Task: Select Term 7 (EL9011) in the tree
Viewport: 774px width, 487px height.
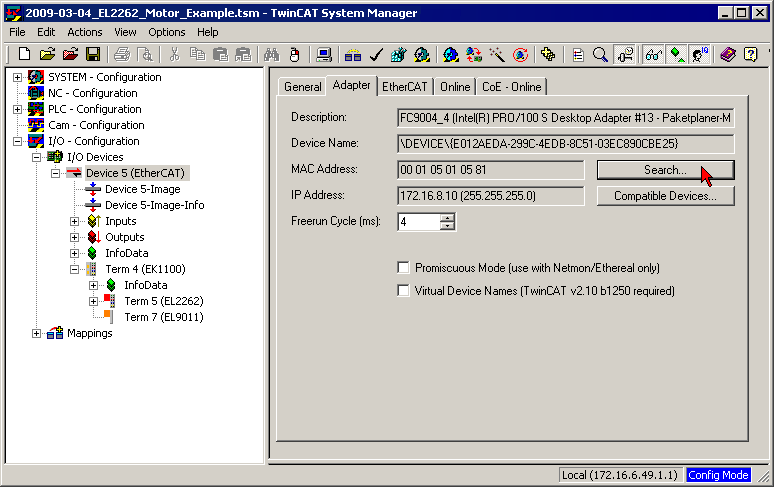Action: tap(164, 317)
